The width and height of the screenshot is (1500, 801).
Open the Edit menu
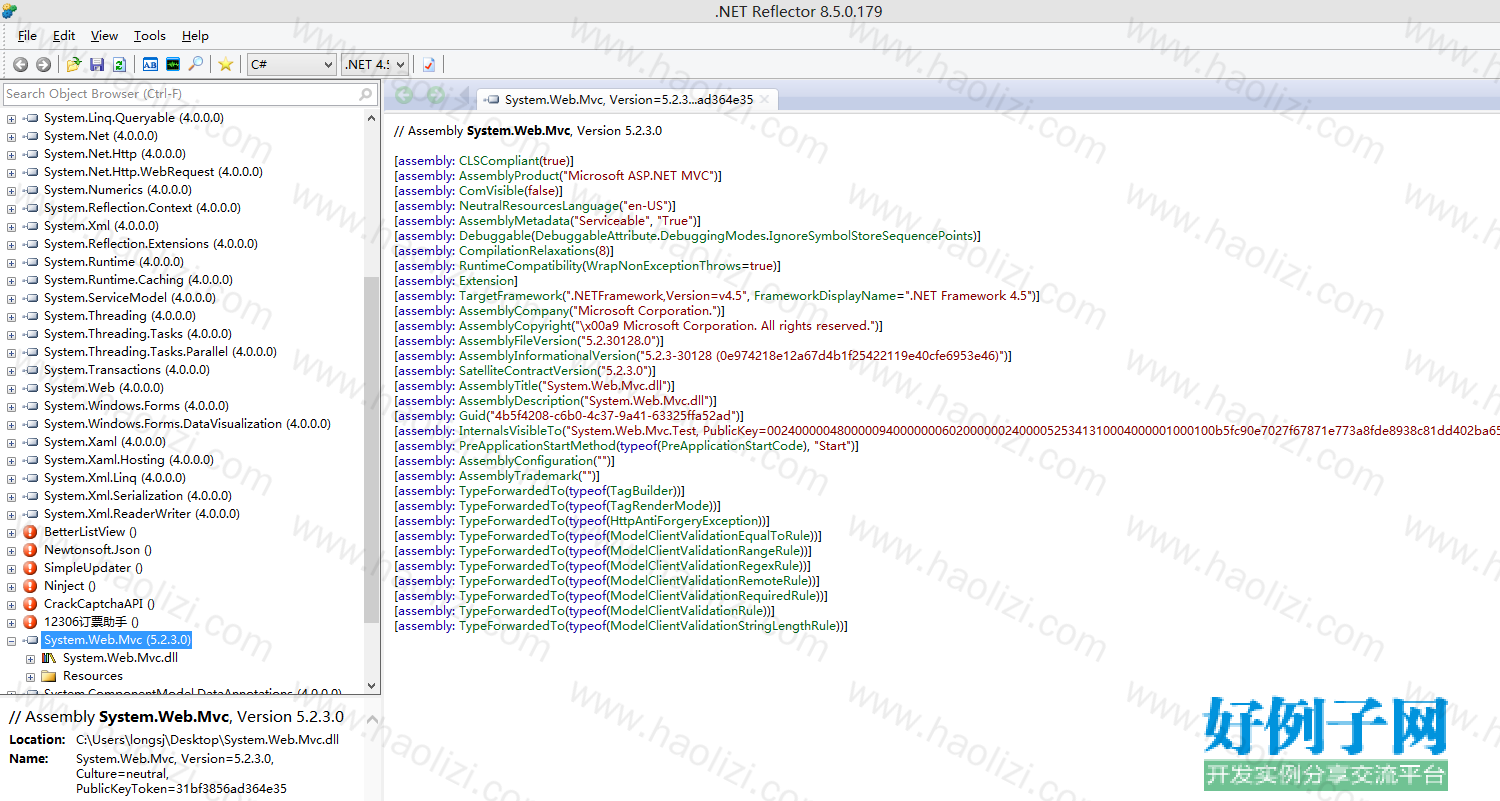64,36
